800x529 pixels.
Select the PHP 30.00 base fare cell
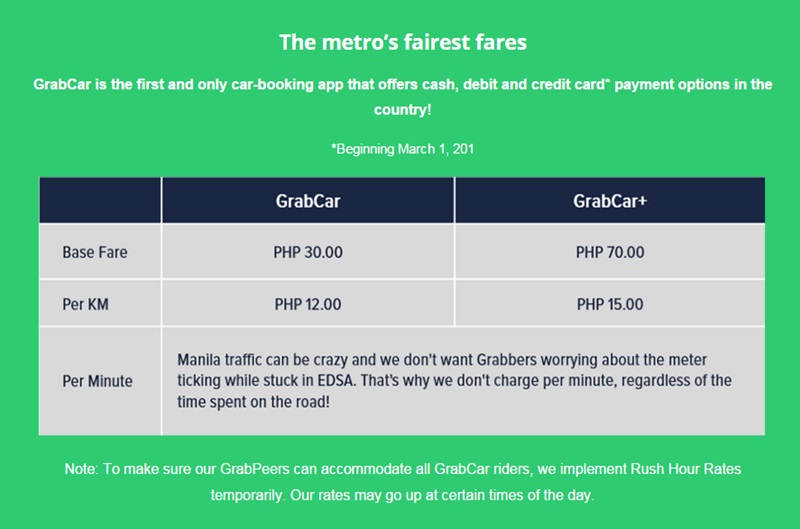[308, 252]
